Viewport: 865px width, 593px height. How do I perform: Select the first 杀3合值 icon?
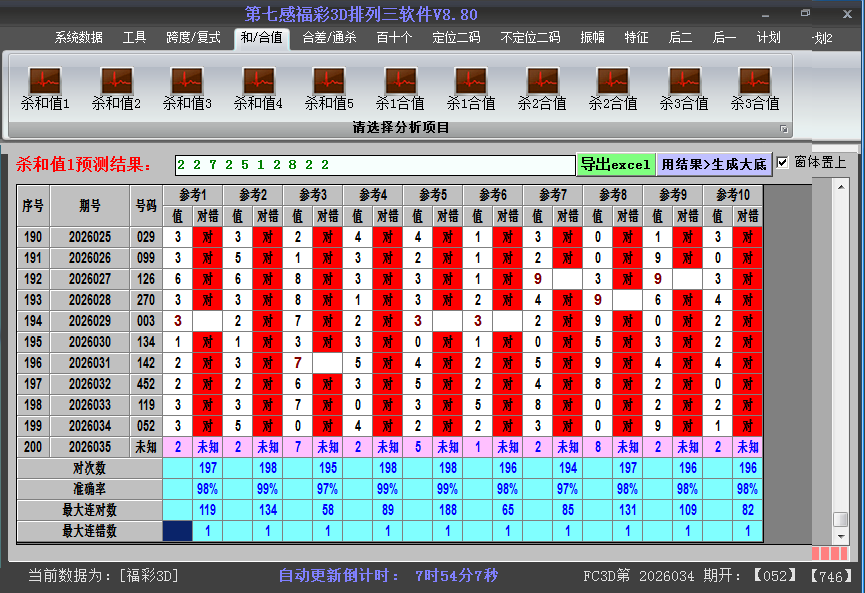[684, 81]
